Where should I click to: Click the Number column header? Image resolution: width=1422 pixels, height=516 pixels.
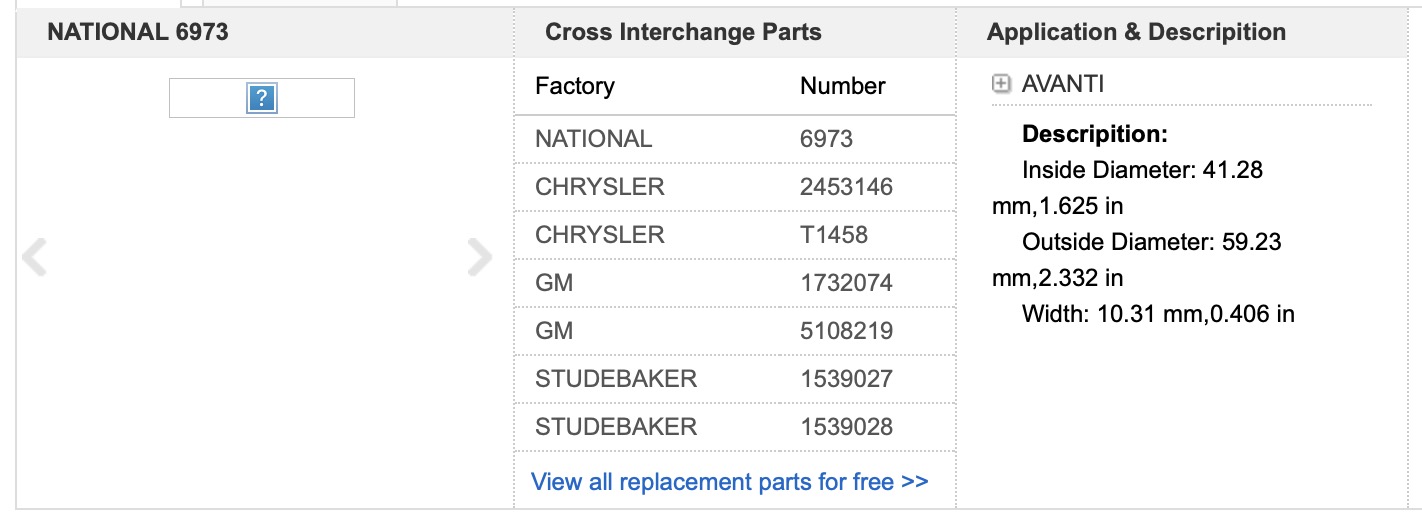tap(842, 86)
